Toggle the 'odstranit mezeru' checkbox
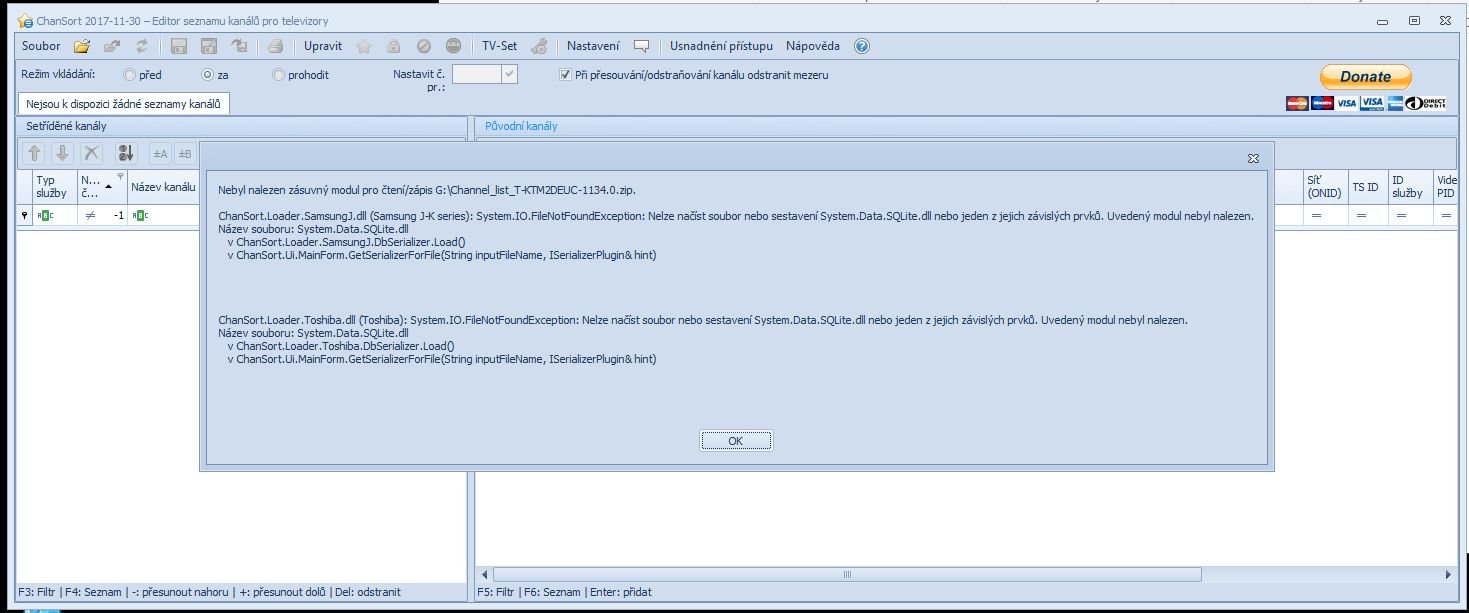The width and height of the screenshot is (1469, 613). tap(565, 75)
